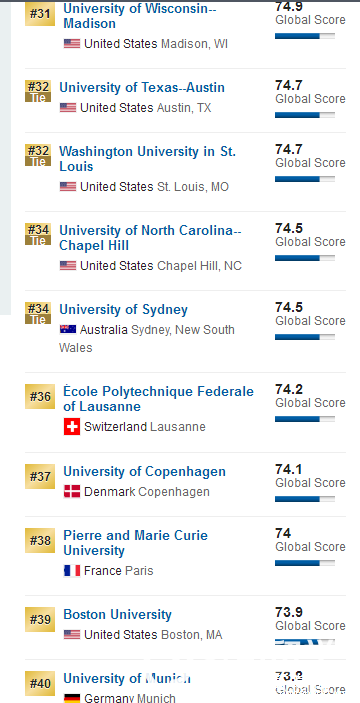Click the Switzerland flag icon
The height and width of the screenshot is (703, 360).
tap(72, 427)
